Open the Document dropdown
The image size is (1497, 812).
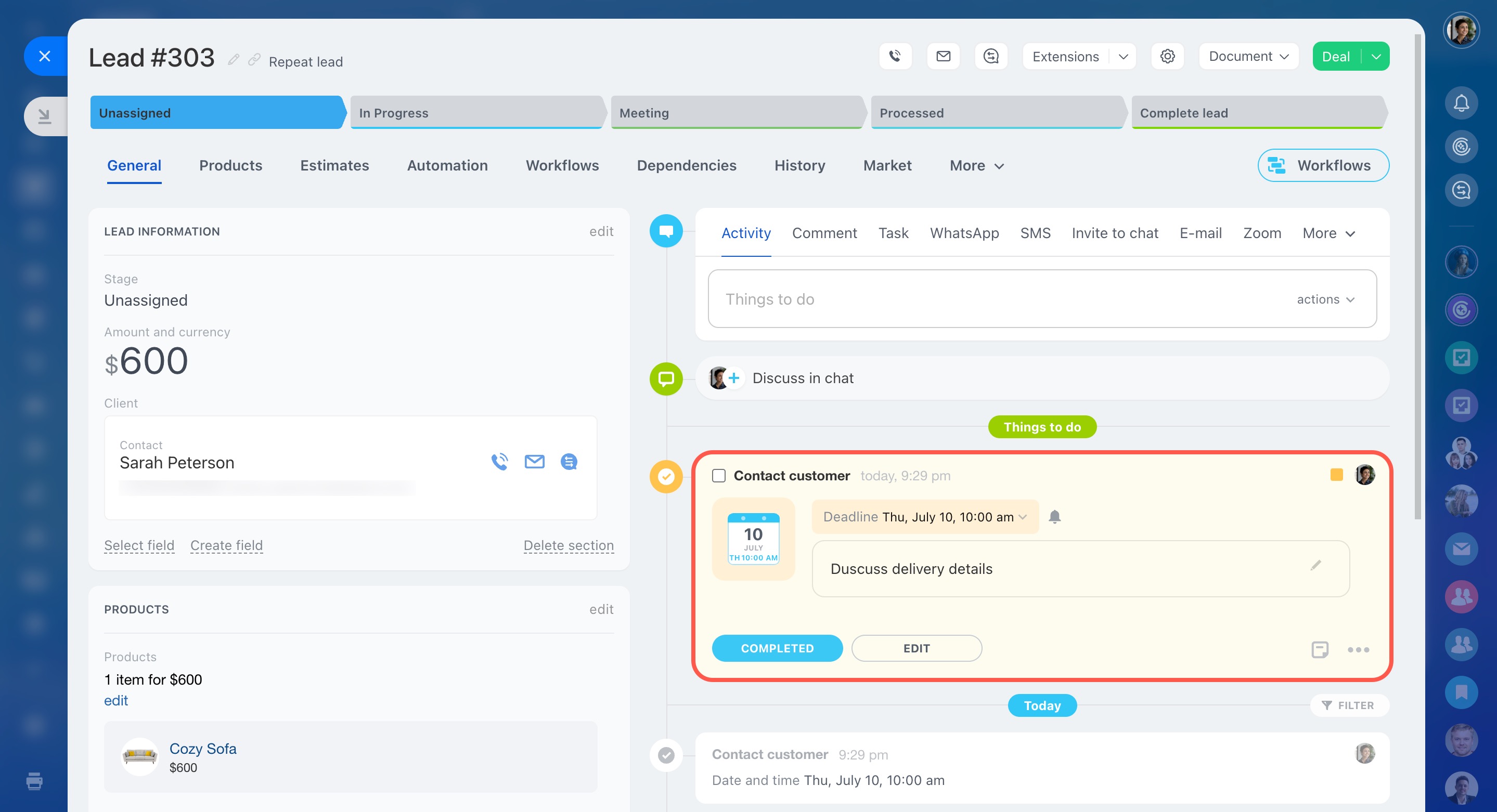1248,56
